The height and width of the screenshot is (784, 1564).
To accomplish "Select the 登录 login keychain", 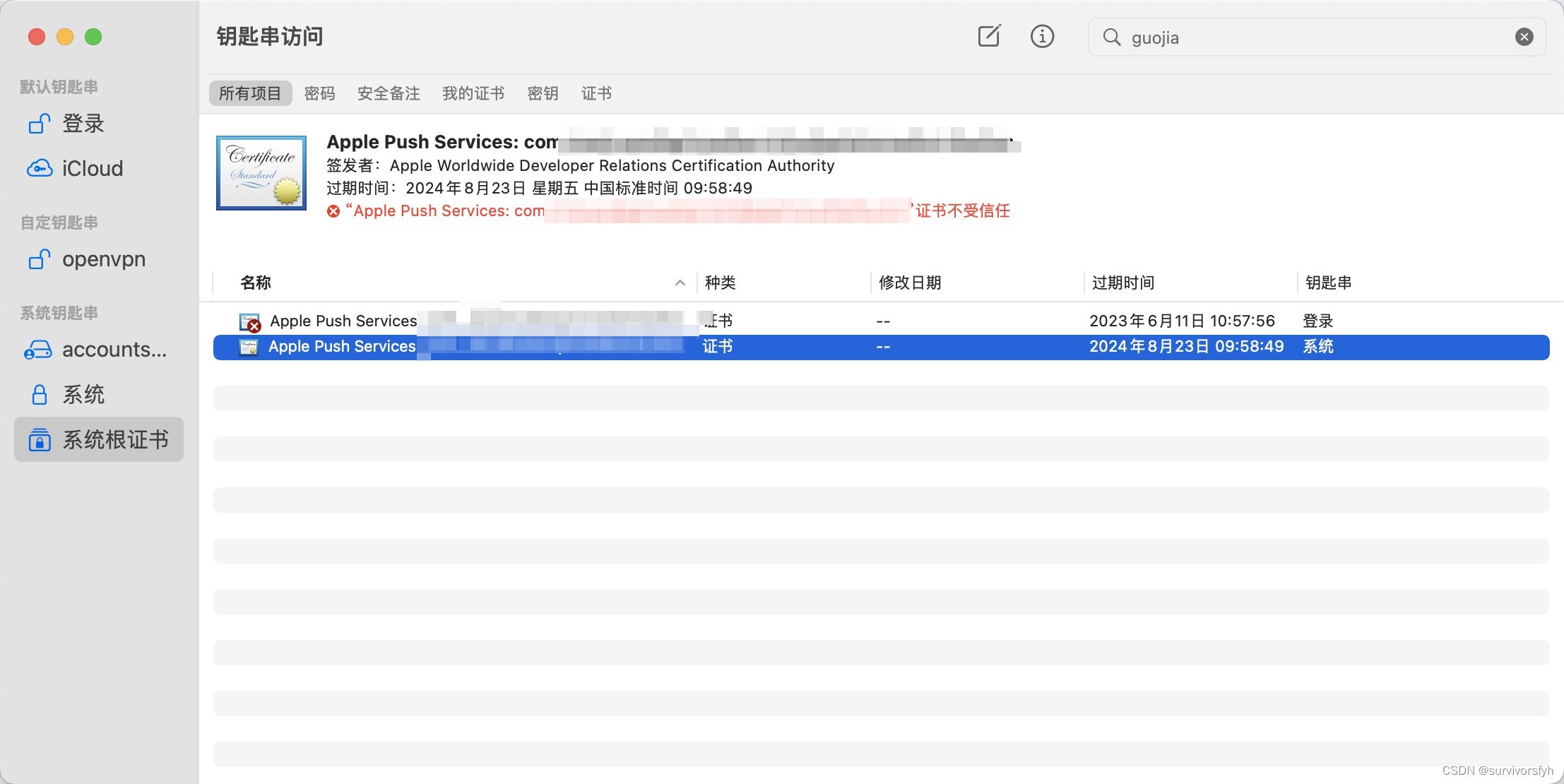I will 83,124.
